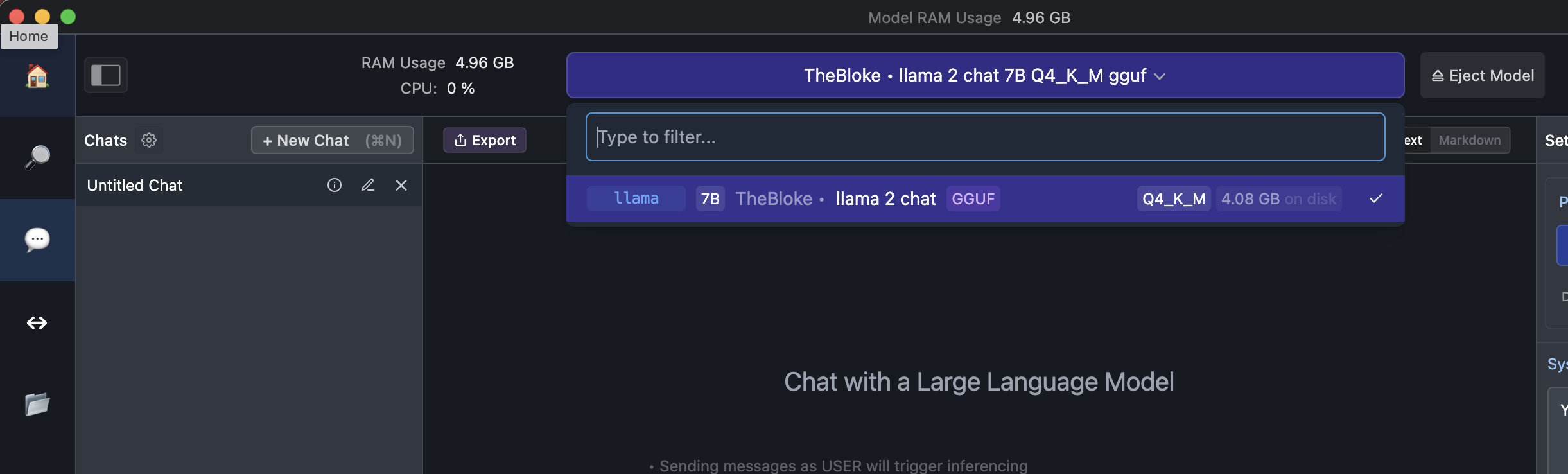The height and width of the screenshot is (474, 1568).
Task: Open the My Models folder icon
Action: tap(37, 405)
